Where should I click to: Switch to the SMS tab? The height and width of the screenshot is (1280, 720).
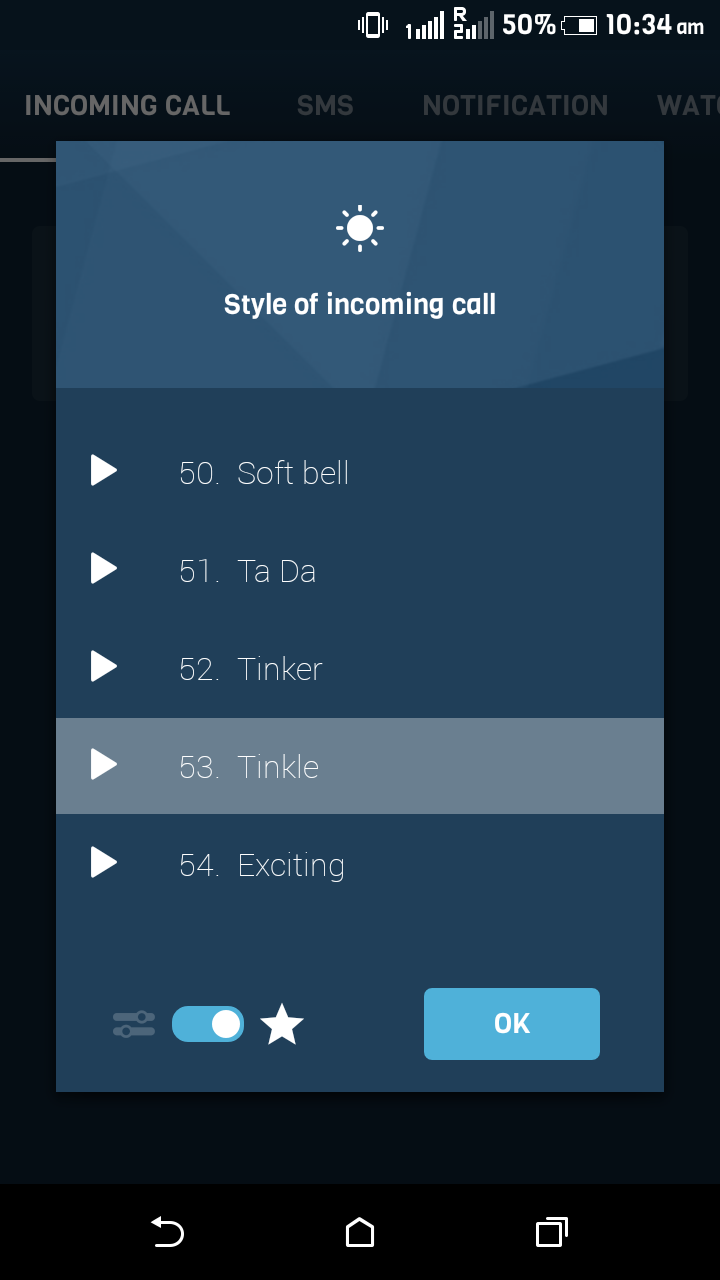pyautogui.click(x=325, y=106)
